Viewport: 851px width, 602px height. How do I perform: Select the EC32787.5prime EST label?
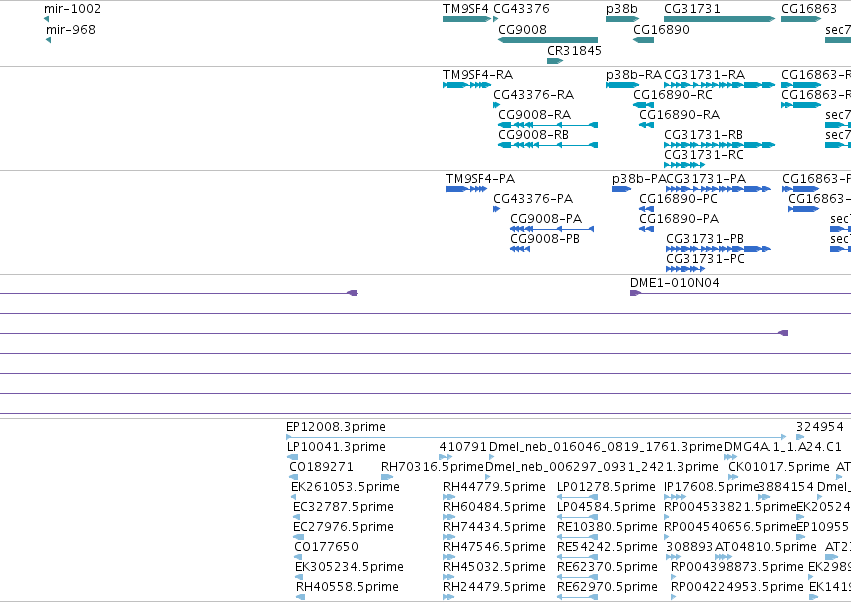click(344, 508)
